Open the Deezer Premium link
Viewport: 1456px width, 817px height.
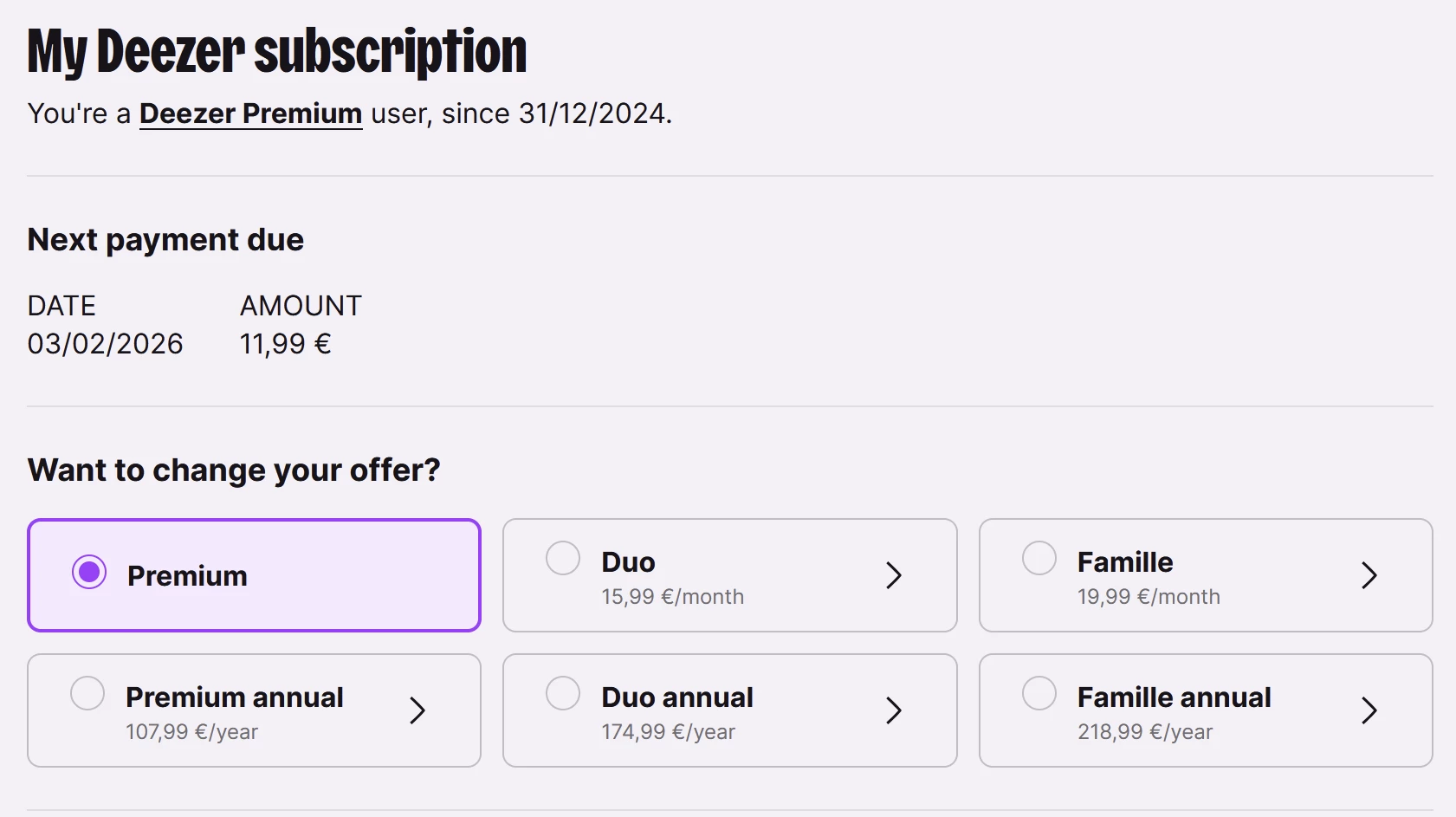[x=250, y=113]
